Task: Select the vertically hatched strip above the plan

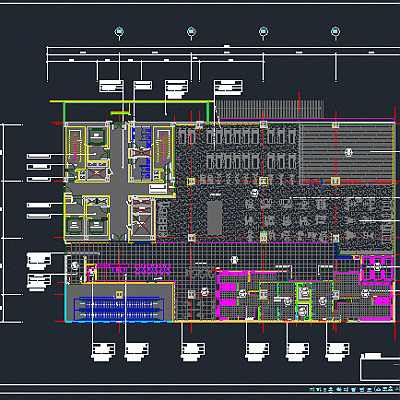Action: 269,109
